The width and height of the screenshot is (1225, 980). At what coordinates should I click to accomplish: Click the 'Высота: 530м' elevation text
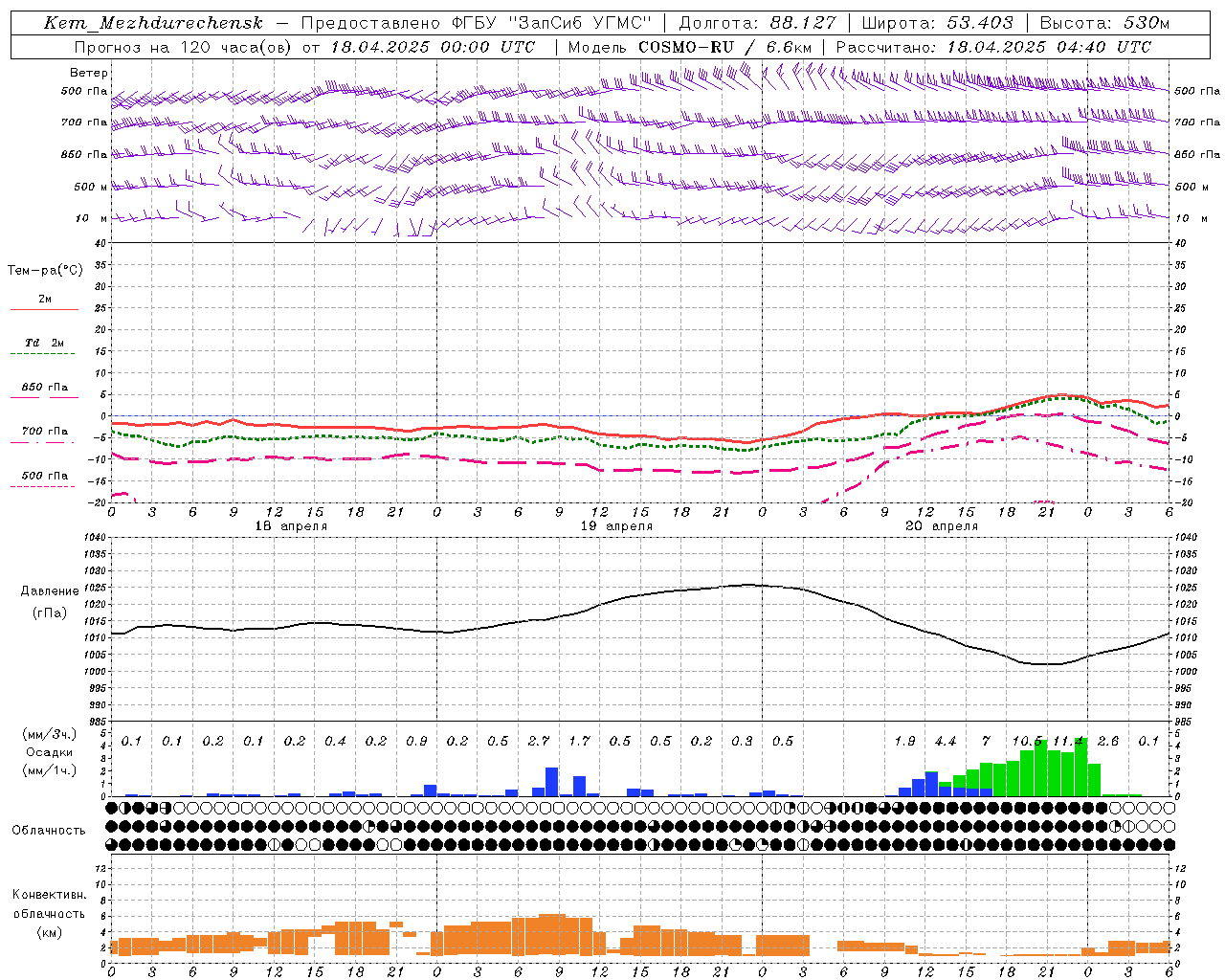(1104, 23)
